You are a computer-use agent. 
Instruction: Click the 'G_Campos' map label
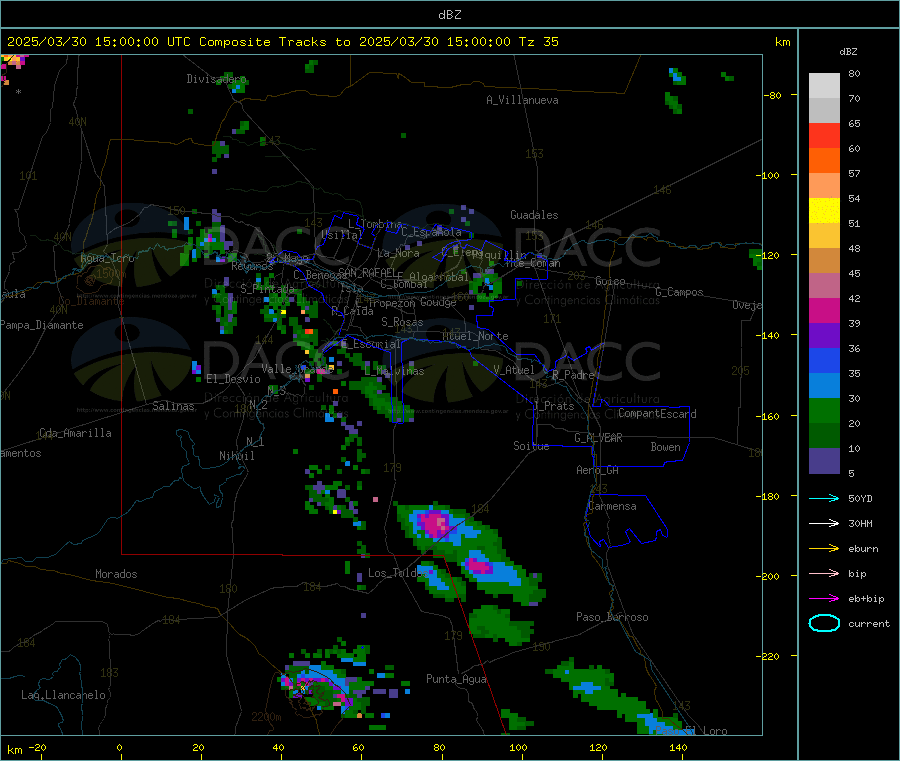(x=680, y=292)
